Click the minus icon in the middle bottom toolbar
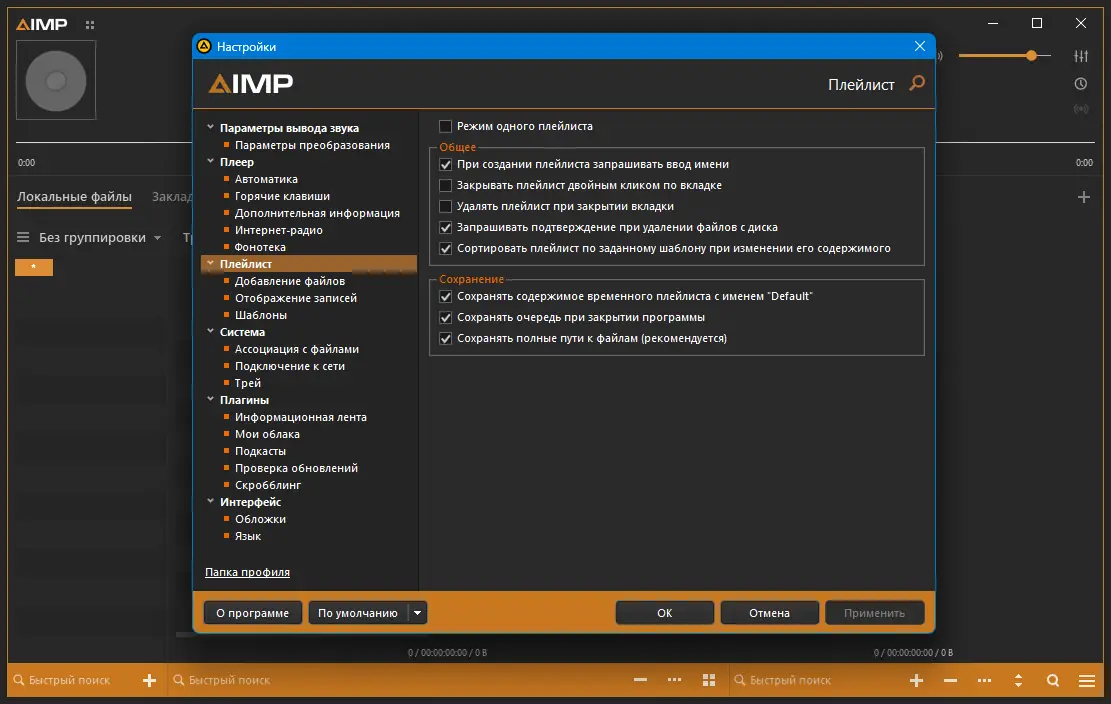The height and width of the screenshot is (704, 1111). [640, 680]
